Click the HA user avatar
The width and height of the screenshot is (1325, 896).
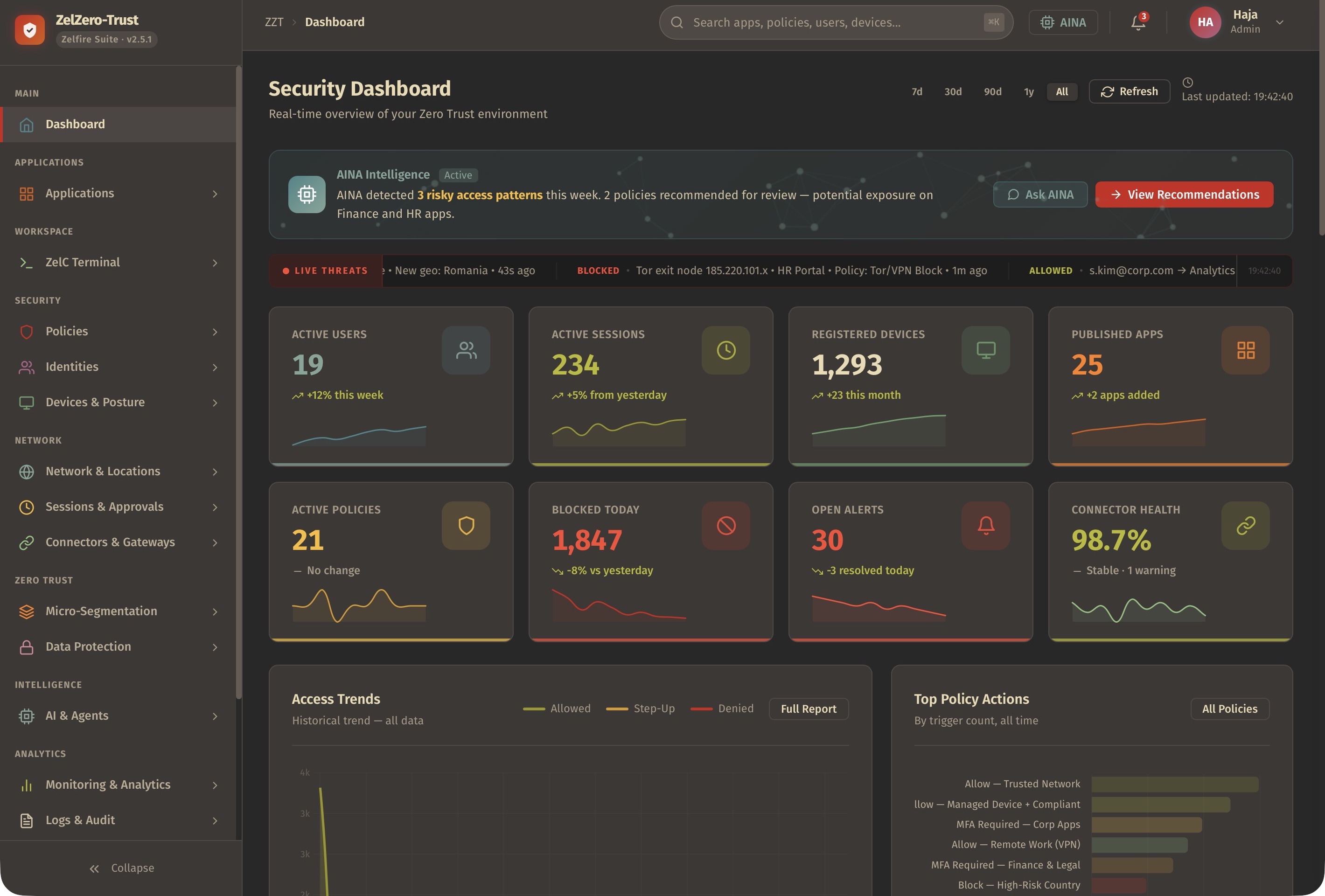[x=1205, y=22]
